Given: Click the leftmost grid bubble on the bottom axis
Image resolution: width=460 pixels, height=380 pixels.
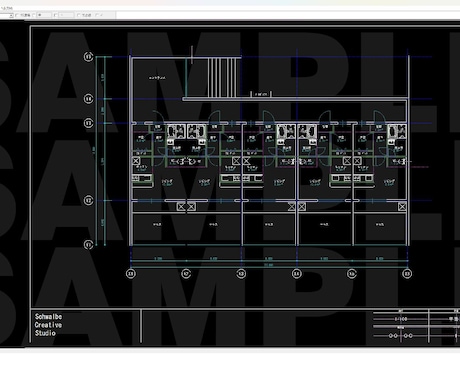Looking at the screenshot, I should tap(131, 274).
